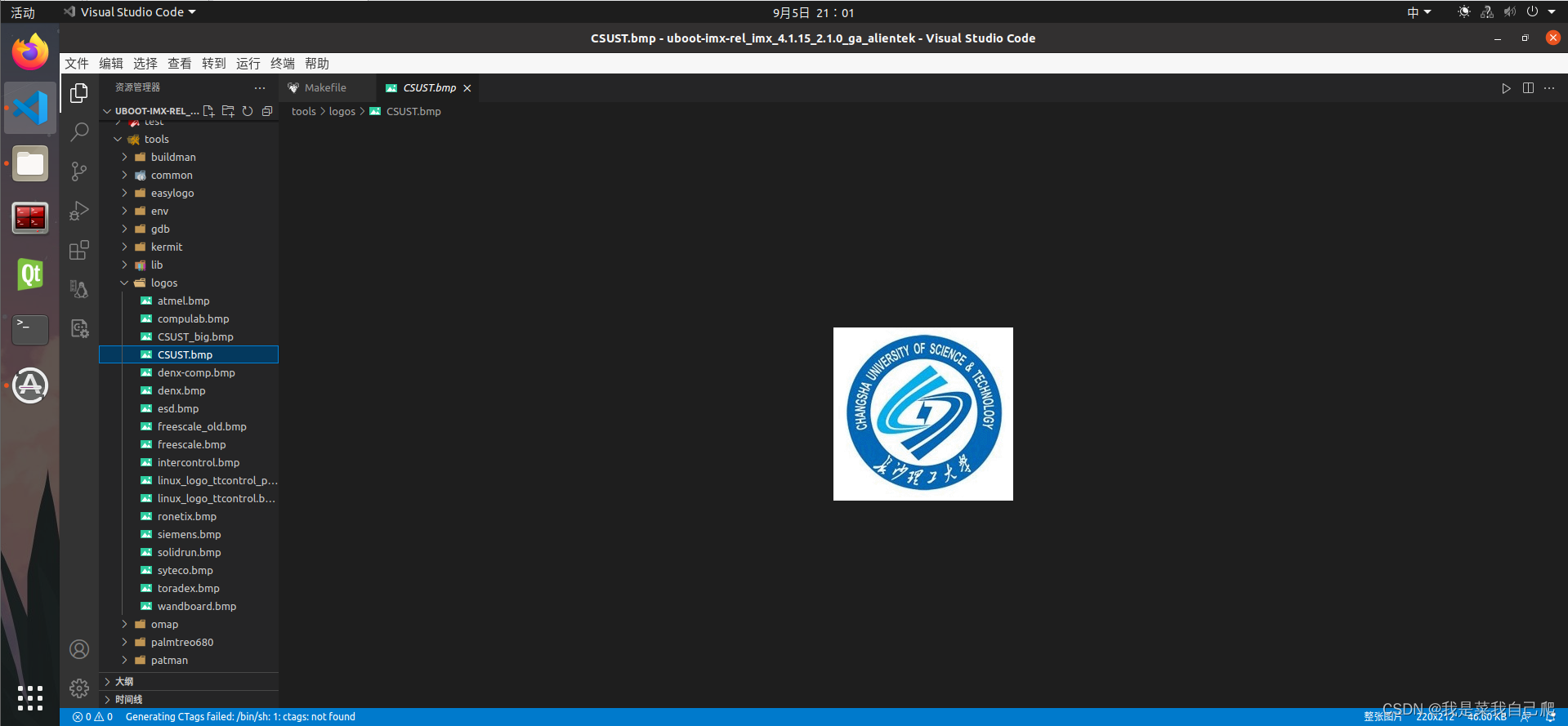Expand the palmtreo680 folder
This screenshot has height=726, width=1568.
tap(124, 642)
